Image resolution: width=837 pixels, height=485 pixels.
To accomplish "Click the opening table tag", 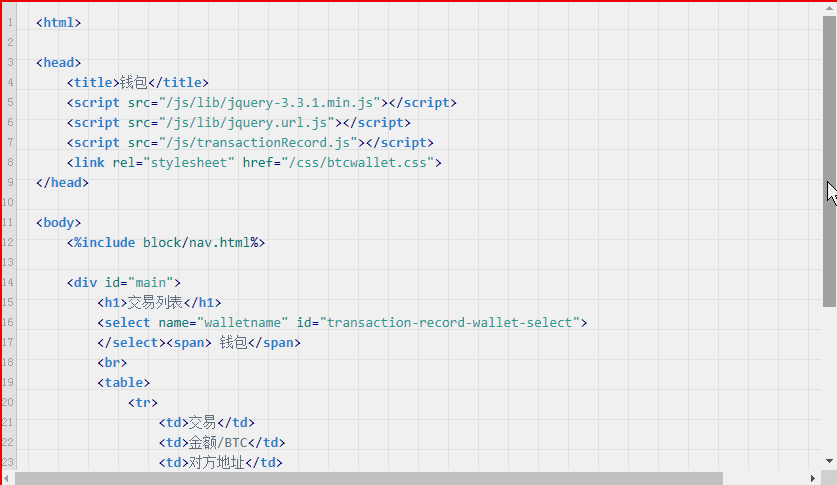I will coord(124,383).
